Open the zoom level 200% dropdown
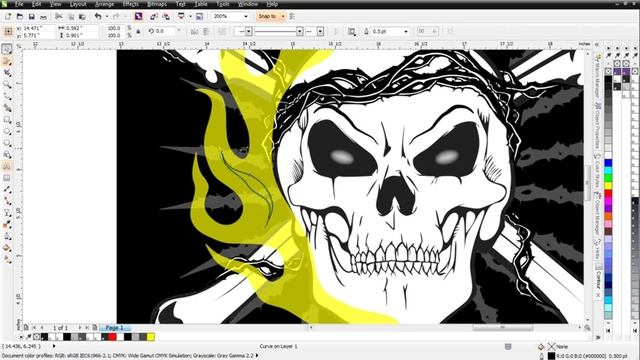The image size is (640, 360). click(x=246, y=17)
